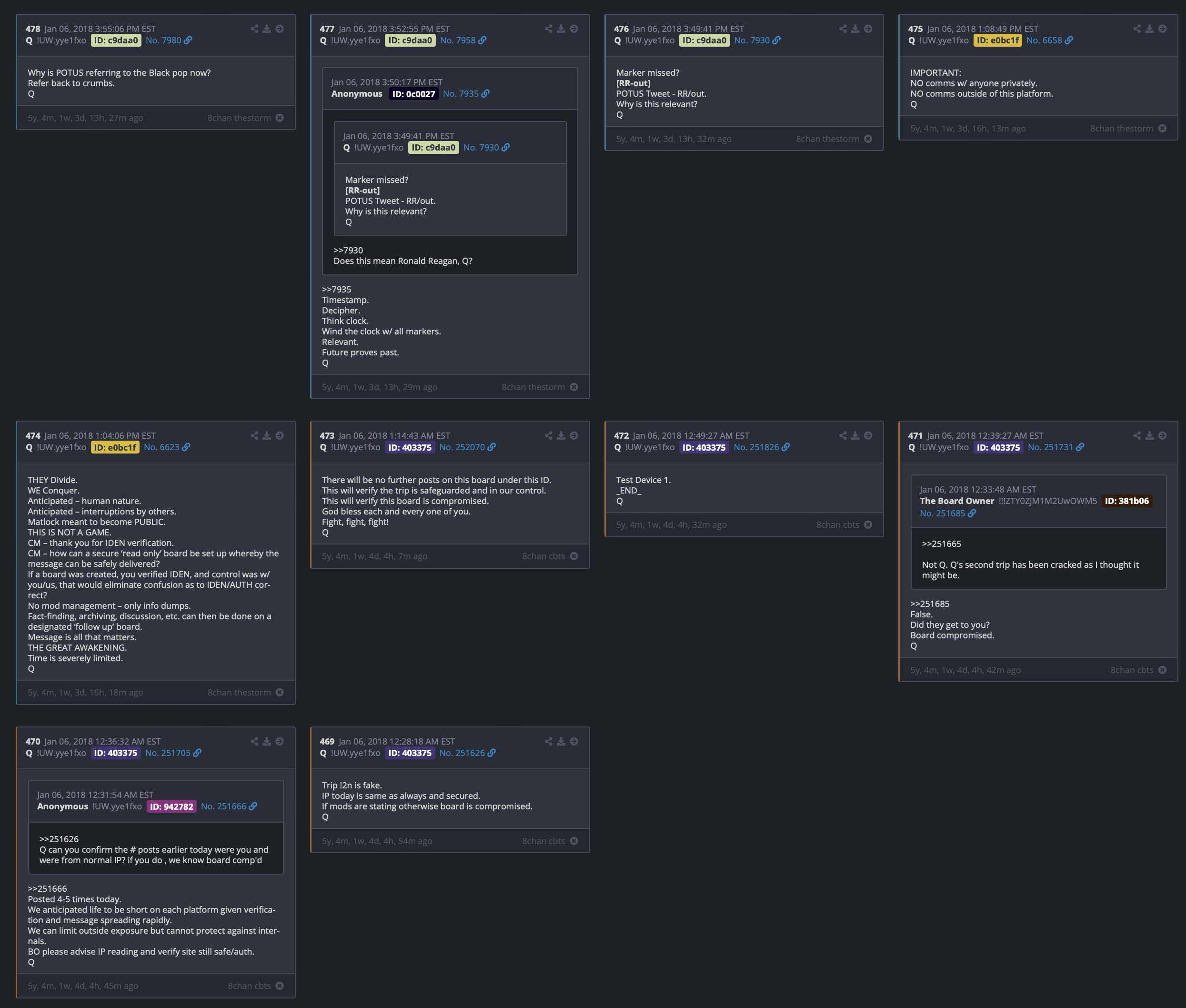
Task: Download post 474 with download icon
Action: tap(267, 435)
